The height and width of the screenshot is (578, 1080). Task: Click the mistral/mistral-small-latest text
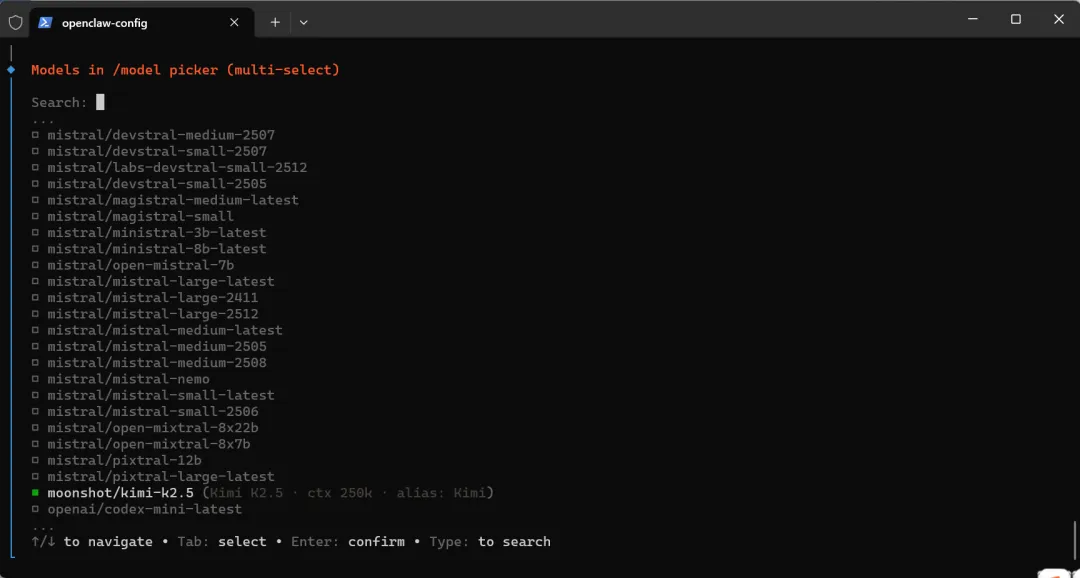160,395
